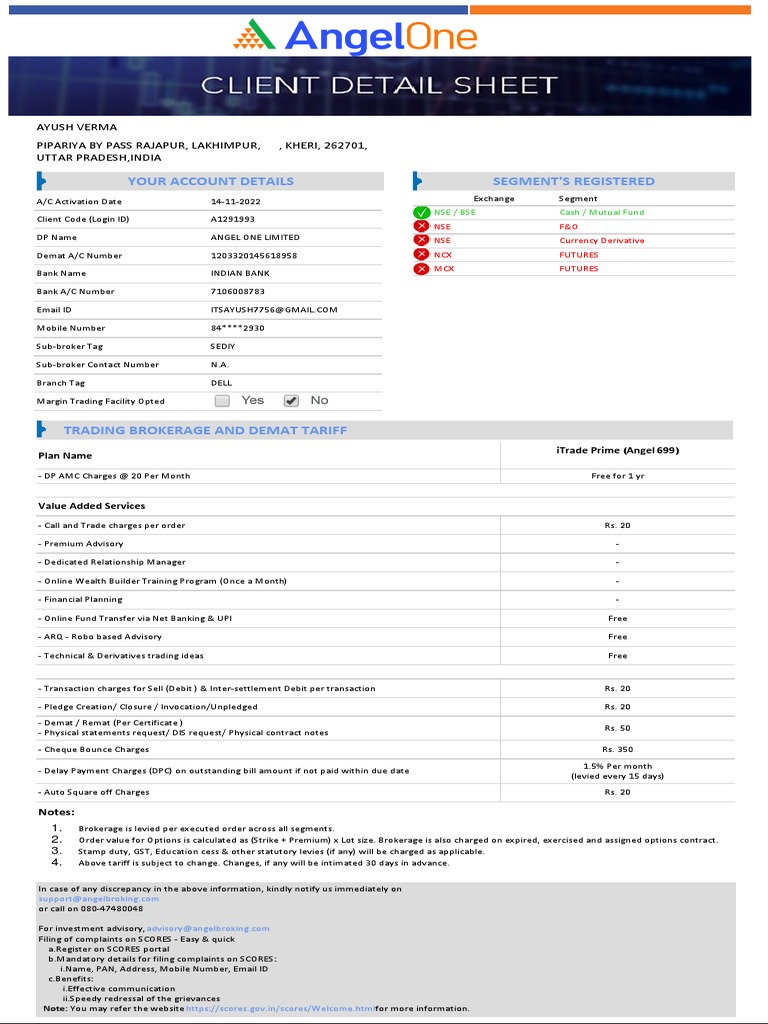Viewport: 768px width, 1024px height.
Task: Click the sub-broker contact value N.A.
Action: point(219,364)
